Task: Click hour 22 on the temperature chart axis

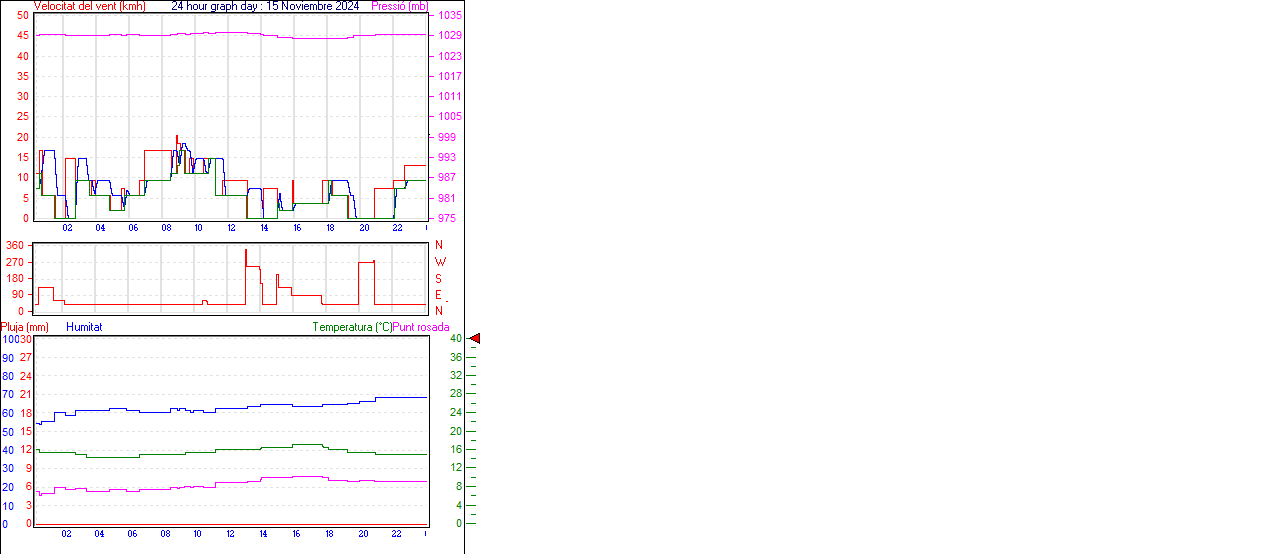Action: click(396, 534)
